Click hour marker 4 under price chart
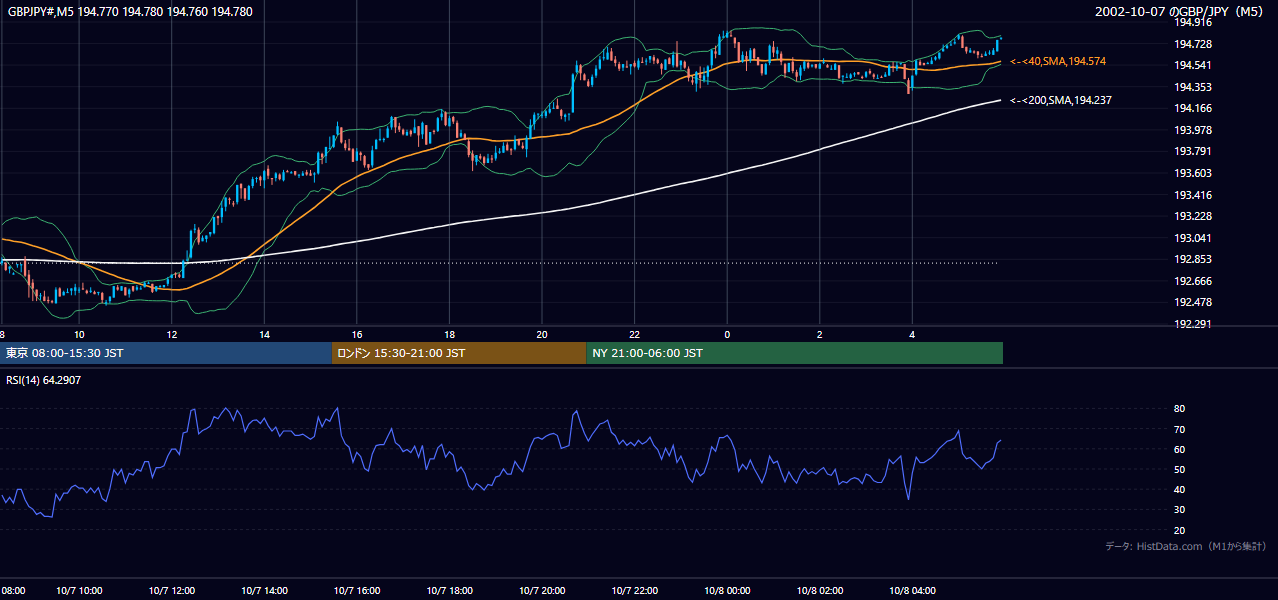The width and height of the screenshot is (1278, 600). click(912, 334)
